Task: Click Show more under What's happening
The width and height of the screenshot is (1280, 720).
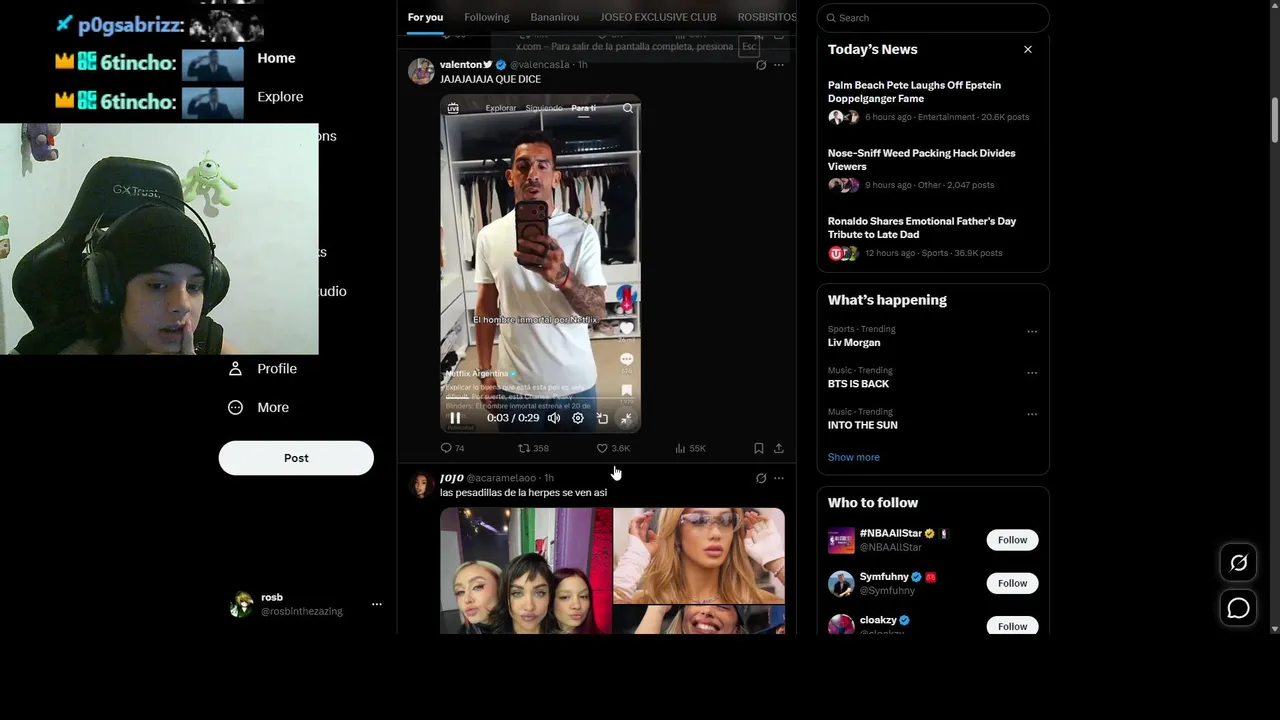Action: pos(854,457)
